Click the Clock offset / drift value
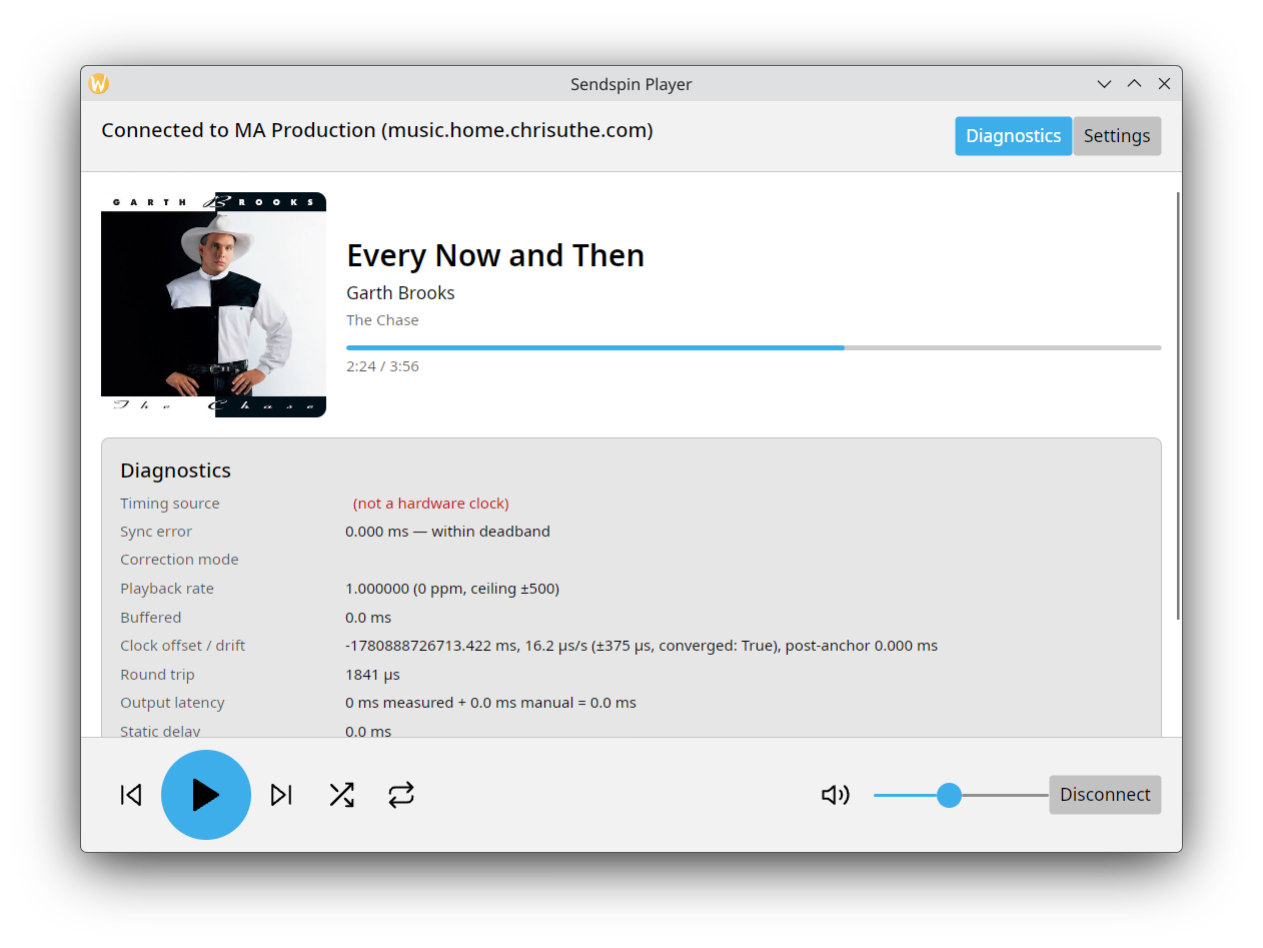 pyautogui.click(x=641, y=645)
